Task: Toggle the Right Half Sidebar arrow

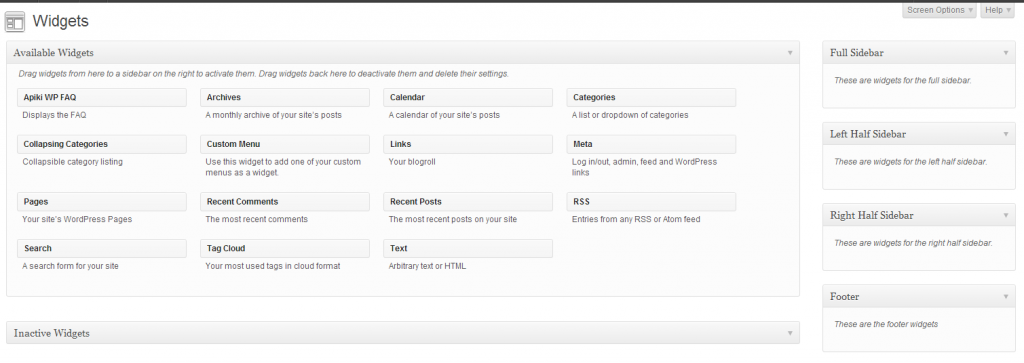Action: click(x=1006, y=215)
